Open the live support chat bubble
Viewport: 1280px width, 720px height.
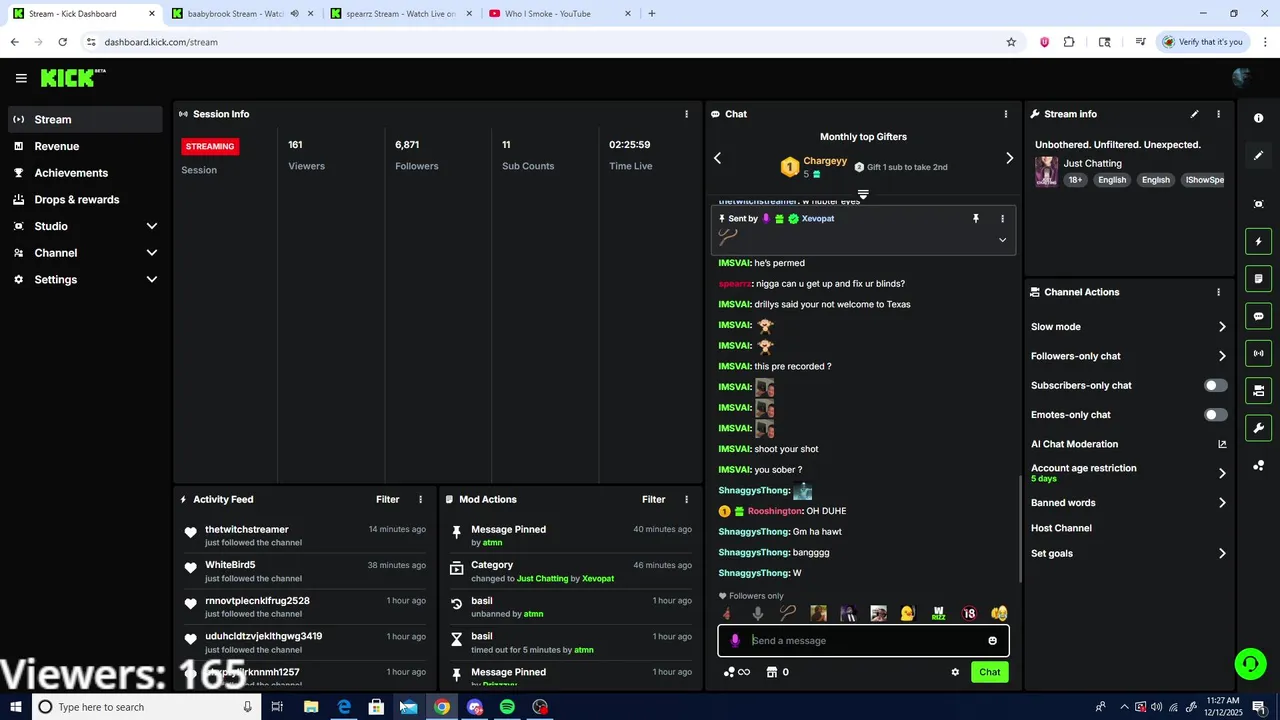(1249, 663)
